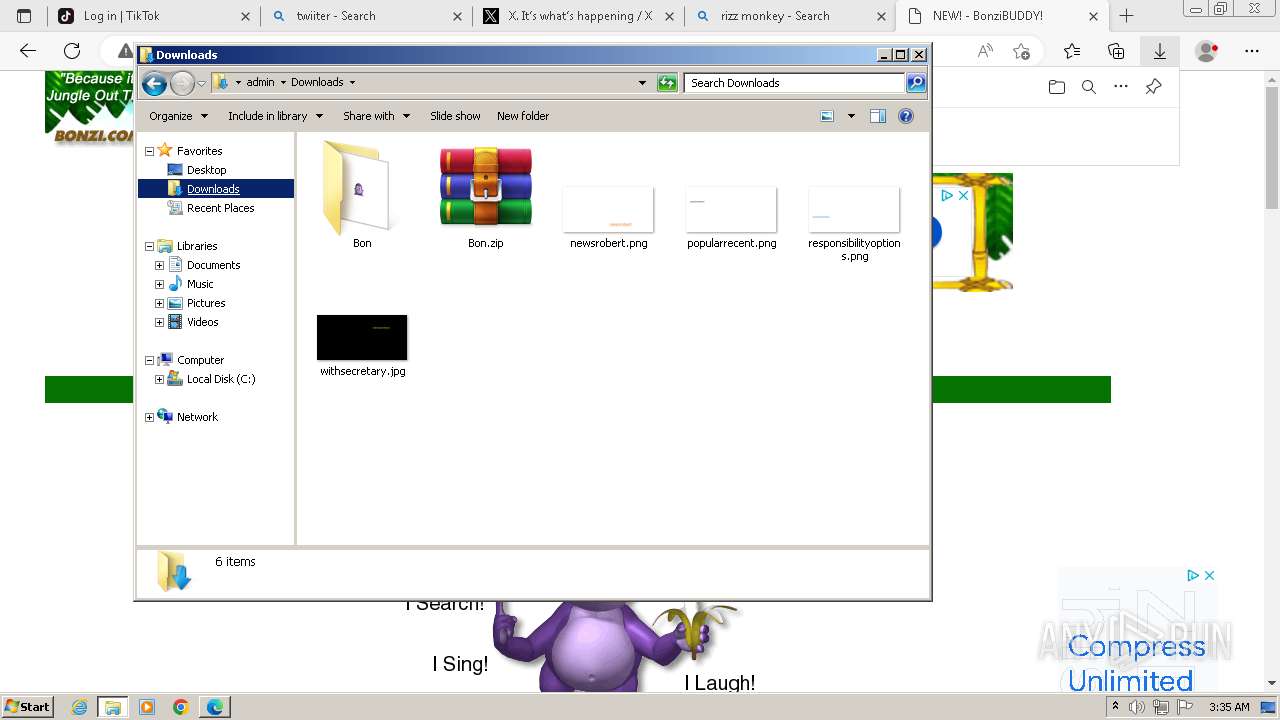The width and height of the screenshot is (1280, 720).
Task: Close the Compress Unlimited ad
Action: (x=1209, y=575)
